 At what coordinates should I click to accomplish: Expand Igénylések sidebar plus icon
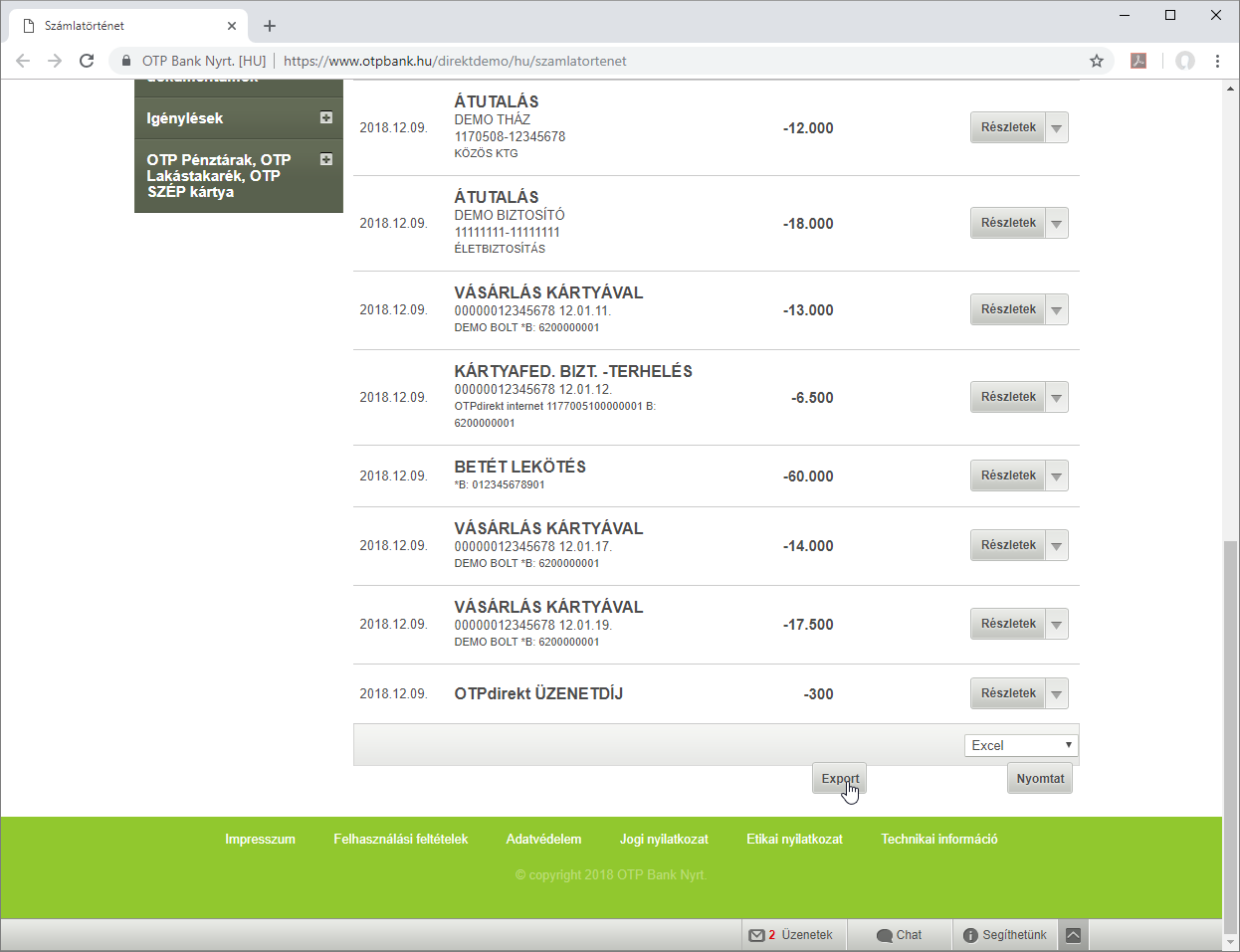[x=326, y=117]
